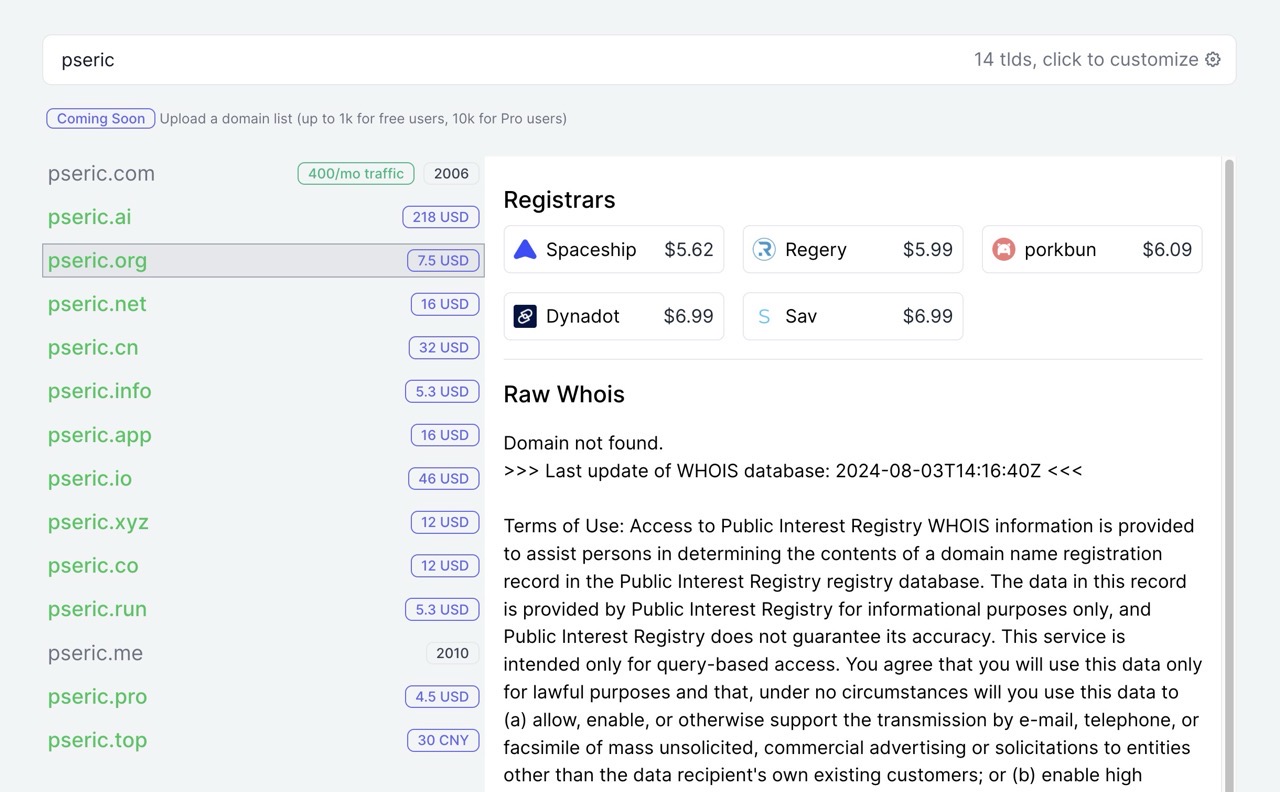Click the Registrars heading
Viewport: 1280px width, 792px height.
pos(559,200)
